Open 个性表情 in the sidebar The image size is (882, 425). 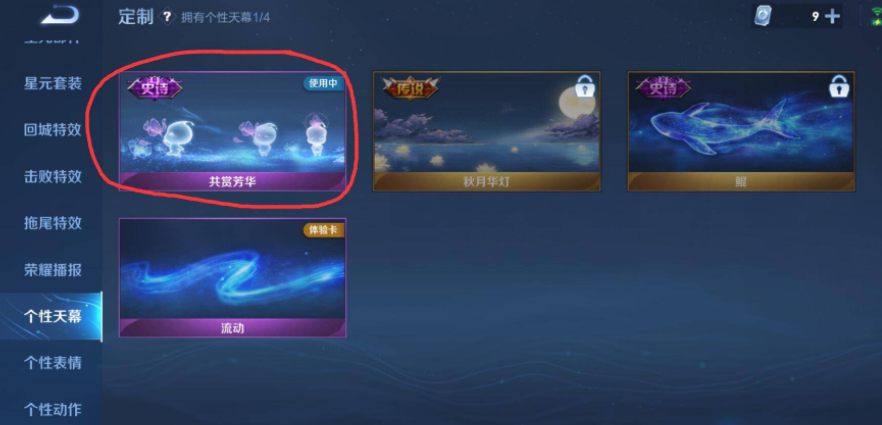[53, 363]
